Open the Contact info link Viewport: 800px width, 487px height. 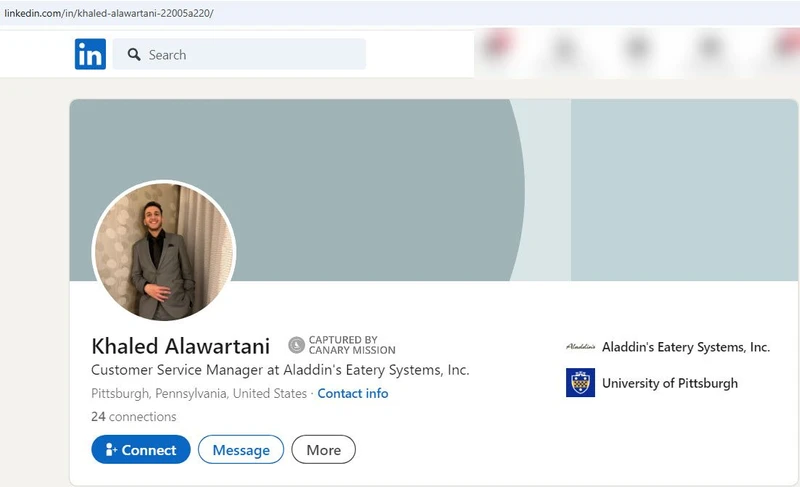coord(353,394)
